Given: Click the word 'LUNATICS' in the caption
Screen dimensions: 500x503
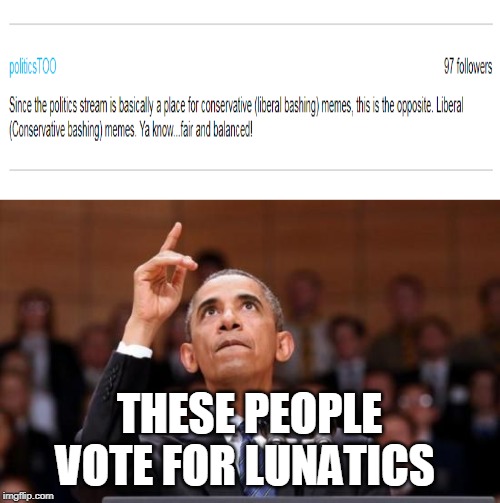Looking at the screenshot, I should 340,464.
